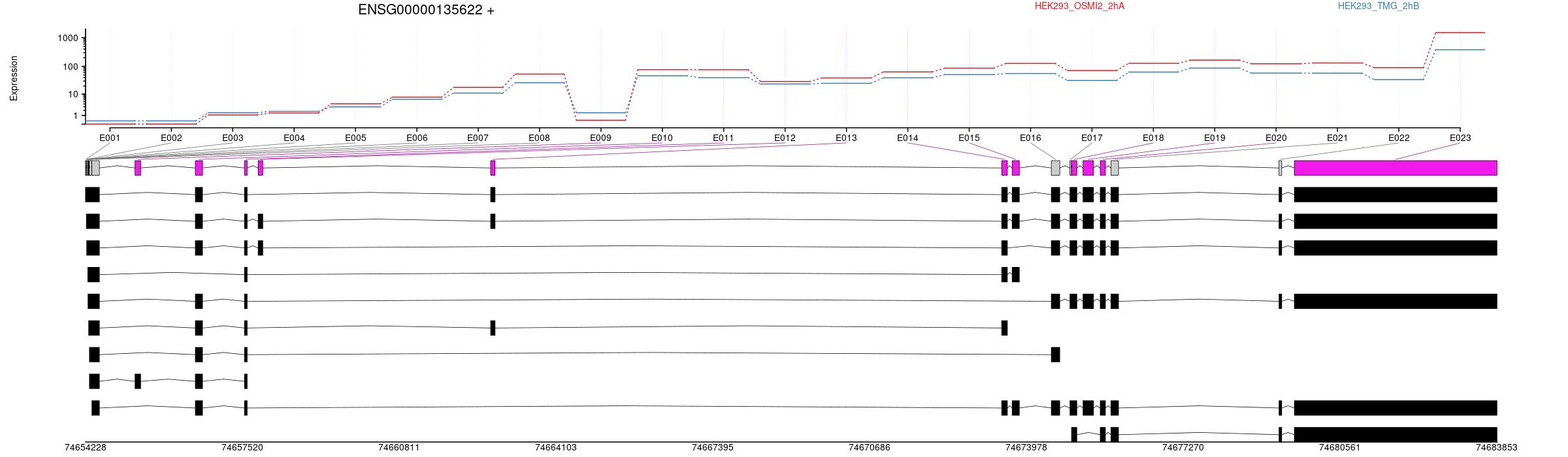Click genomic coordinate 74680561
Image resolution: width=1568 pixels, height=457 pixels.
tap(1339, 447)
